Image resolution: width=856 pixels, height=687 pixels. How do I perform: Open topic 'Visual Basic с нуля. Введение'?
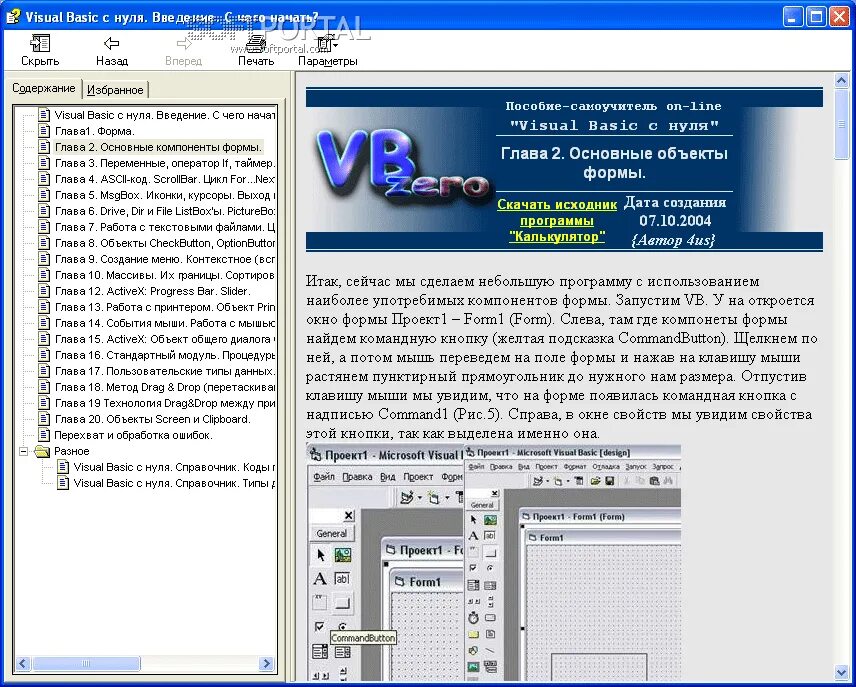click(164, 115)
